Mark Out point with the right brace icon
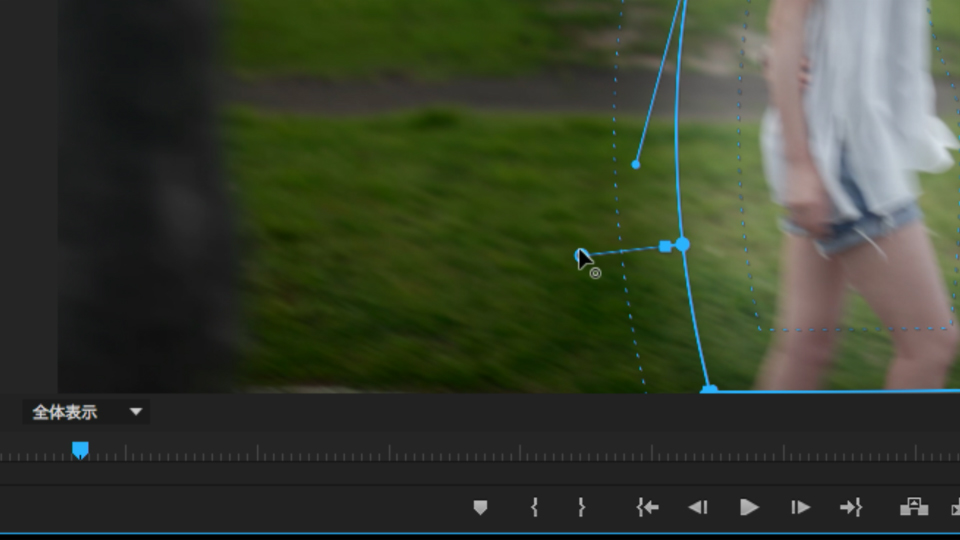The height and width of the screenshot is (540, 960). pyautogui.click(x=581, y=508)
